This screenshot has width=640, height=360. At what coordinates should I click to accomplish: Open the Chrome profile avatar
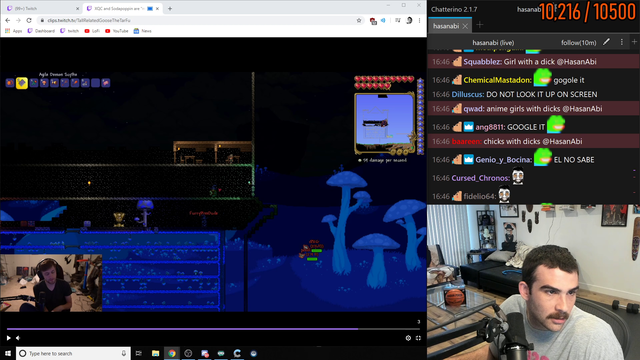pyautogui.click(x=409, y=20)
